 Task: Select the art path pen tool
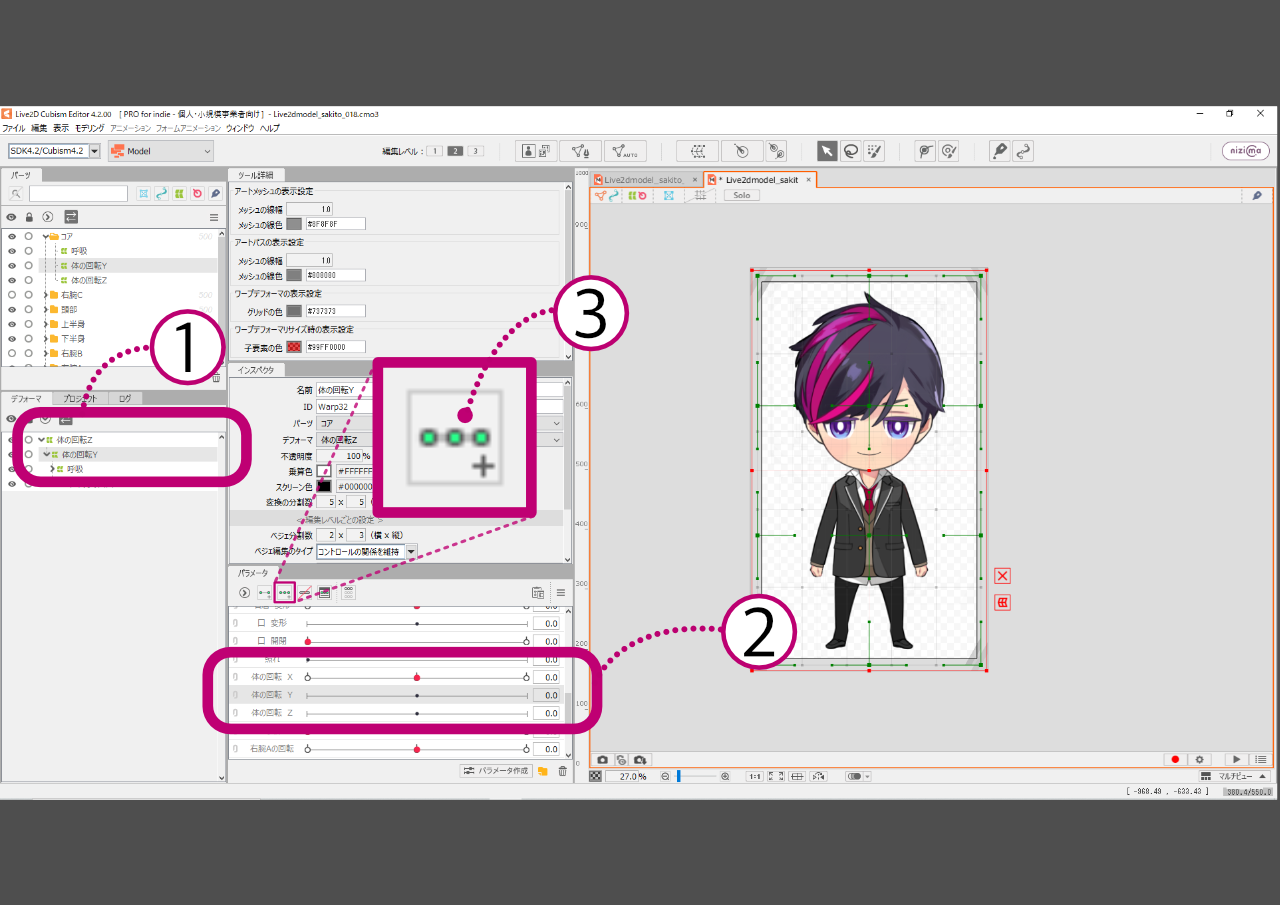tap(999, 151)
